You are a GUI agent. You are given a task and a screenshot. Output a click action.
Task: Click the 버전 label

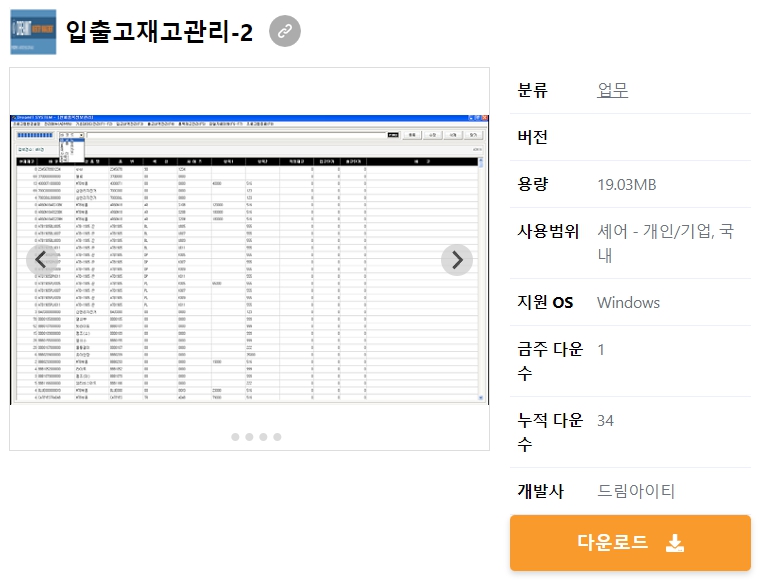point(532,137)
